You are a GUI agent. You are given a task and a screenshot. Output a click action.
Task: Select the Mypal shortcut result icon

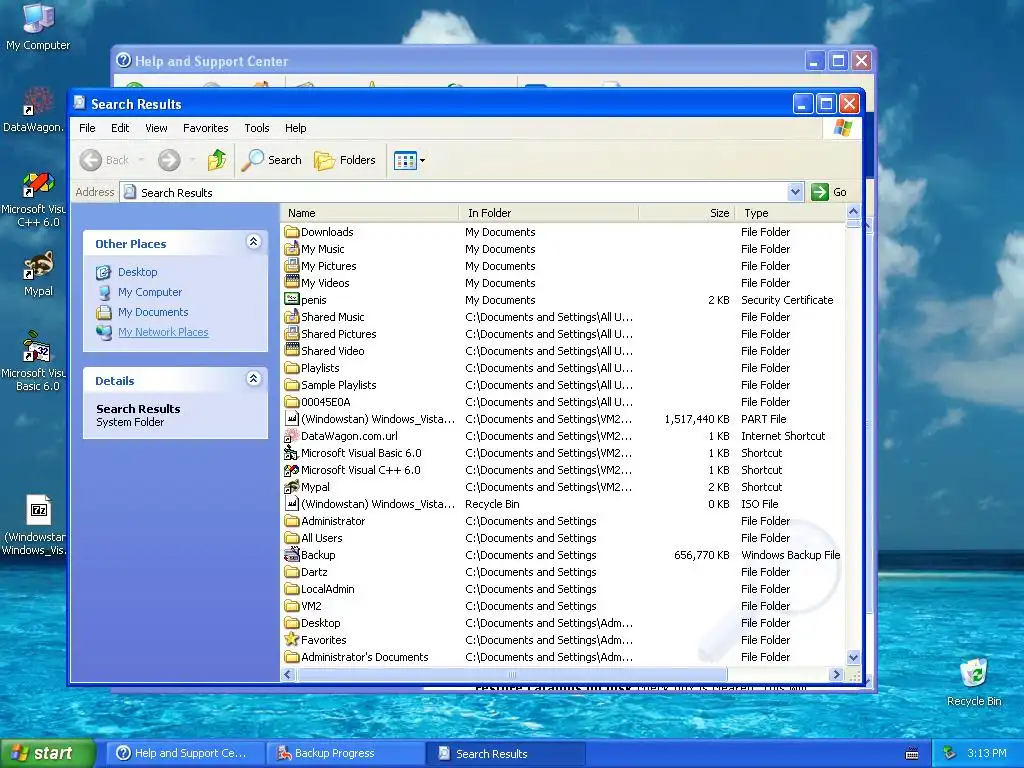pos(291,487)
